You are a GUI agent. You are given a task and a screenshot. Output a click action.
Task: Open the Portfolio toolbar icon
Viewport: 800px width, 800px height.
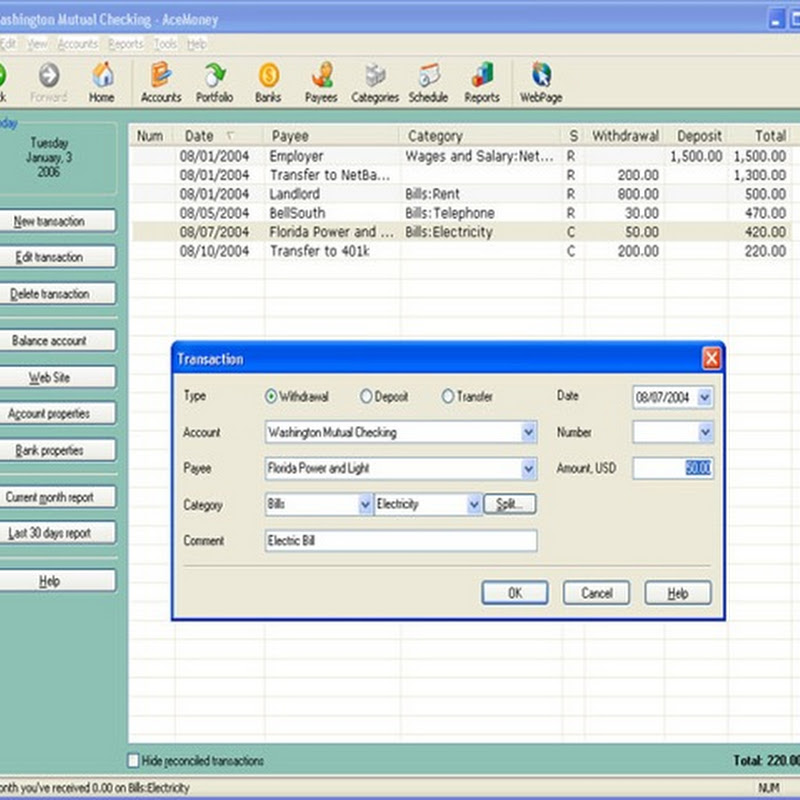pos(215,83)
